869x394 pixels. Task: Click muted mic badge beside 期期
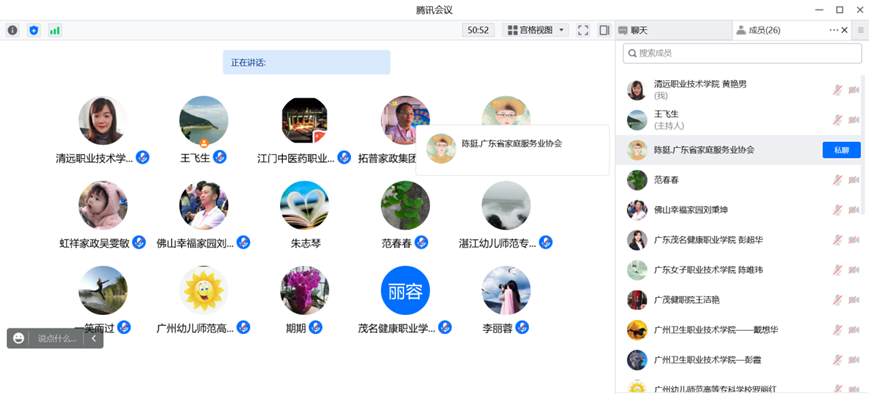315,328
